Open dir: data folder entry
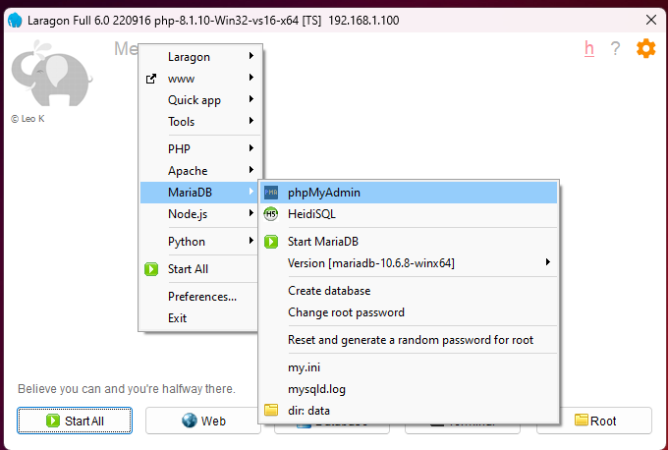This screenshot has height=450, width=668. point(408,411)
